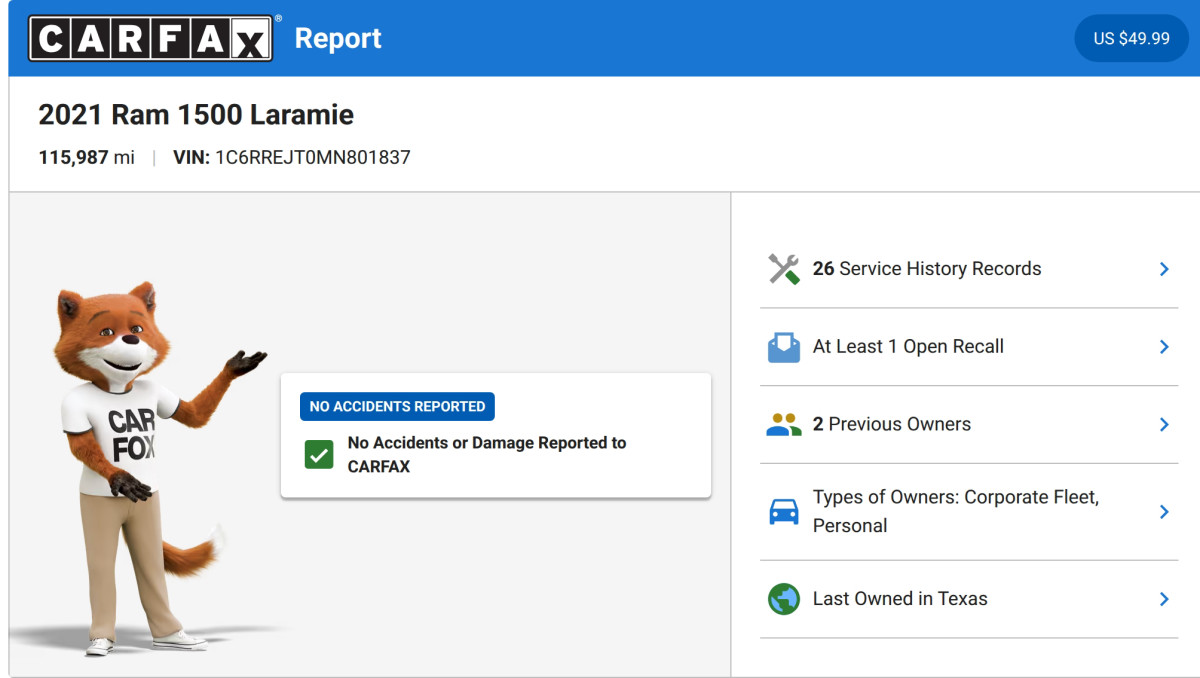The height and width of the screenshot is (678, 1200).
Task: Expand the Types of Owners chevron
Action: coord(1164,512)
